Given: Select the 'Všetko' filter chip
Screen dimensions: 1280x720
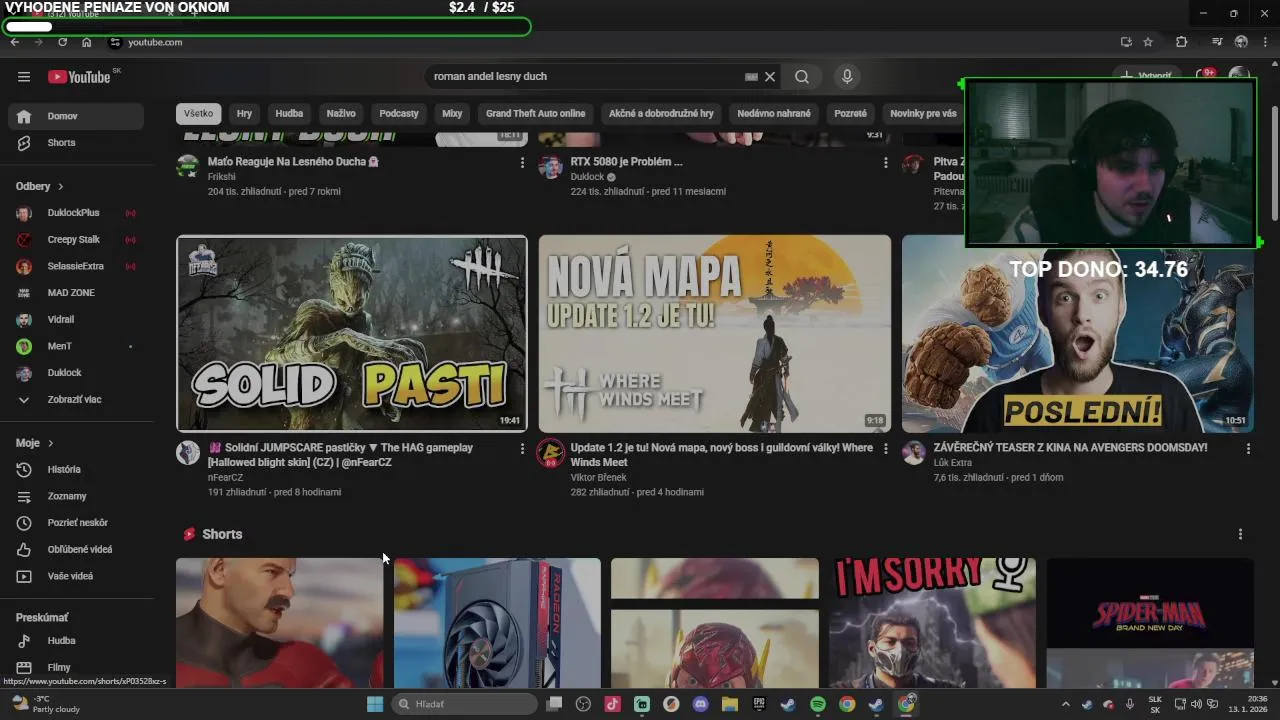Looking at the screenshot, I should (x=198, y=113).
